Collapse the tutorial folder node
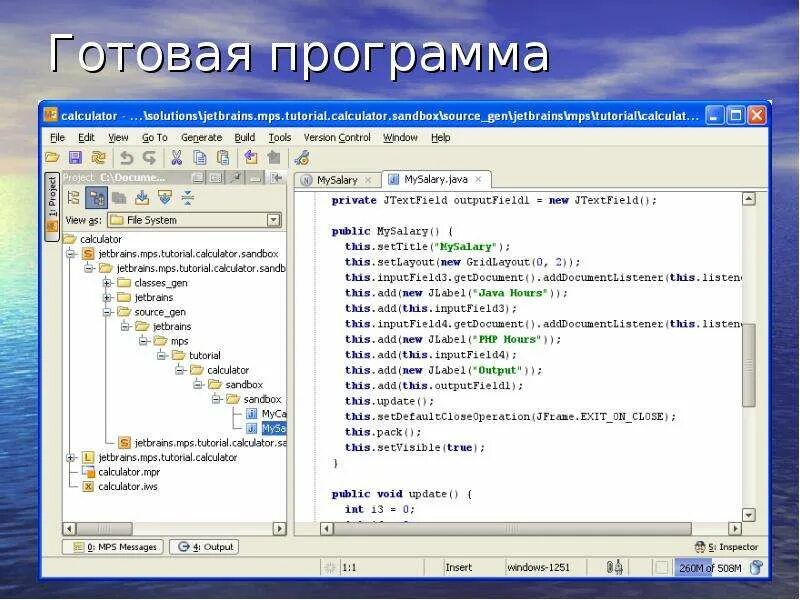This screenshot has width=800, height=600. pyautogui.click(x=162, y=356)
